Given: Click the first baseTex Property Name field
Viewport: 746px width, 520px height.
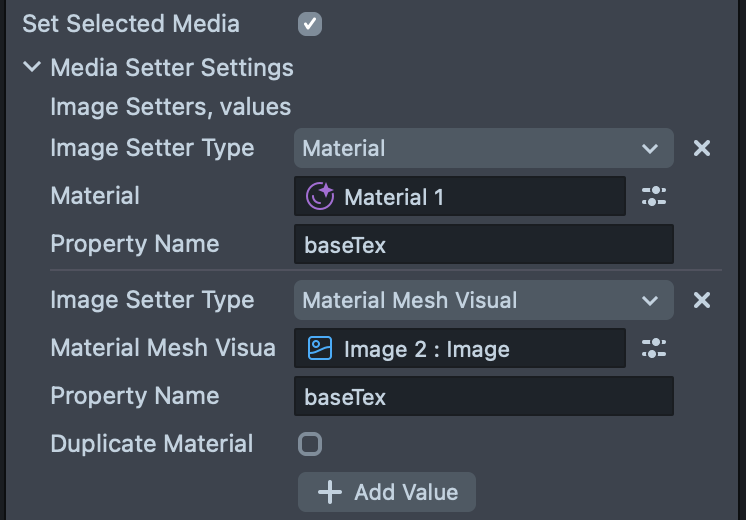Looking at the screenshot, I should point(483,244).
